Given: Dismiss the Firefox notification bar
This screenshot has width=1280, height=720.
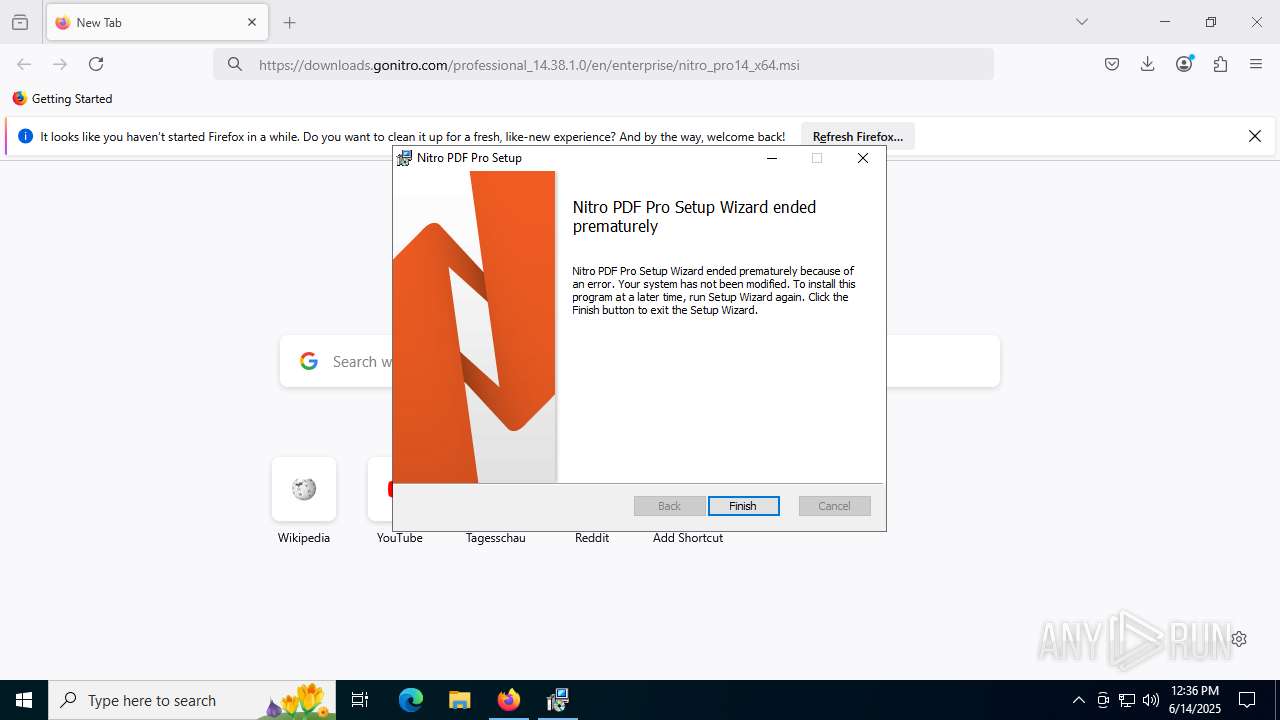Looking at the screenshot, I should tap(1255, 136).
